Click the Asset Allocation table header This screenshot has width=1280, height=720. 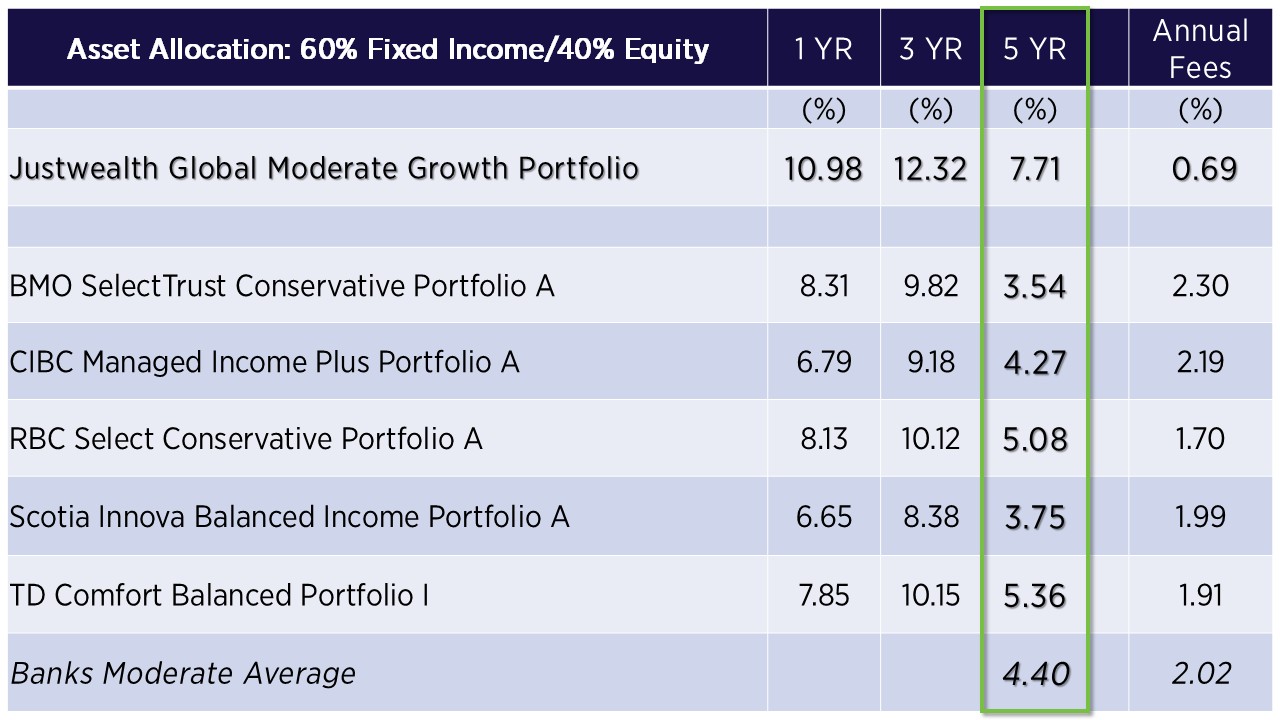[388, 49]
